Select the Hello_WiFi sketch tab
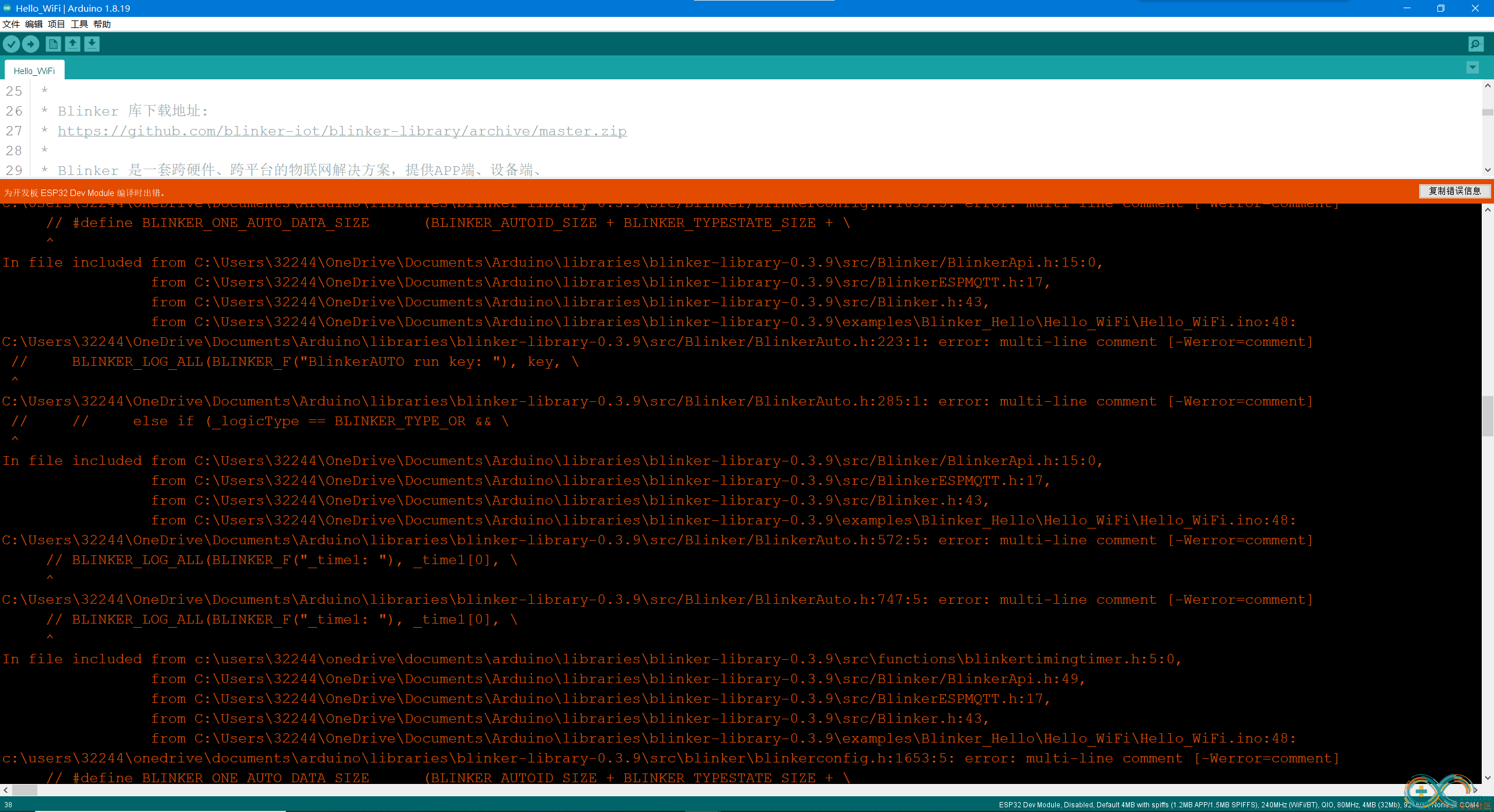 [34, 71]
